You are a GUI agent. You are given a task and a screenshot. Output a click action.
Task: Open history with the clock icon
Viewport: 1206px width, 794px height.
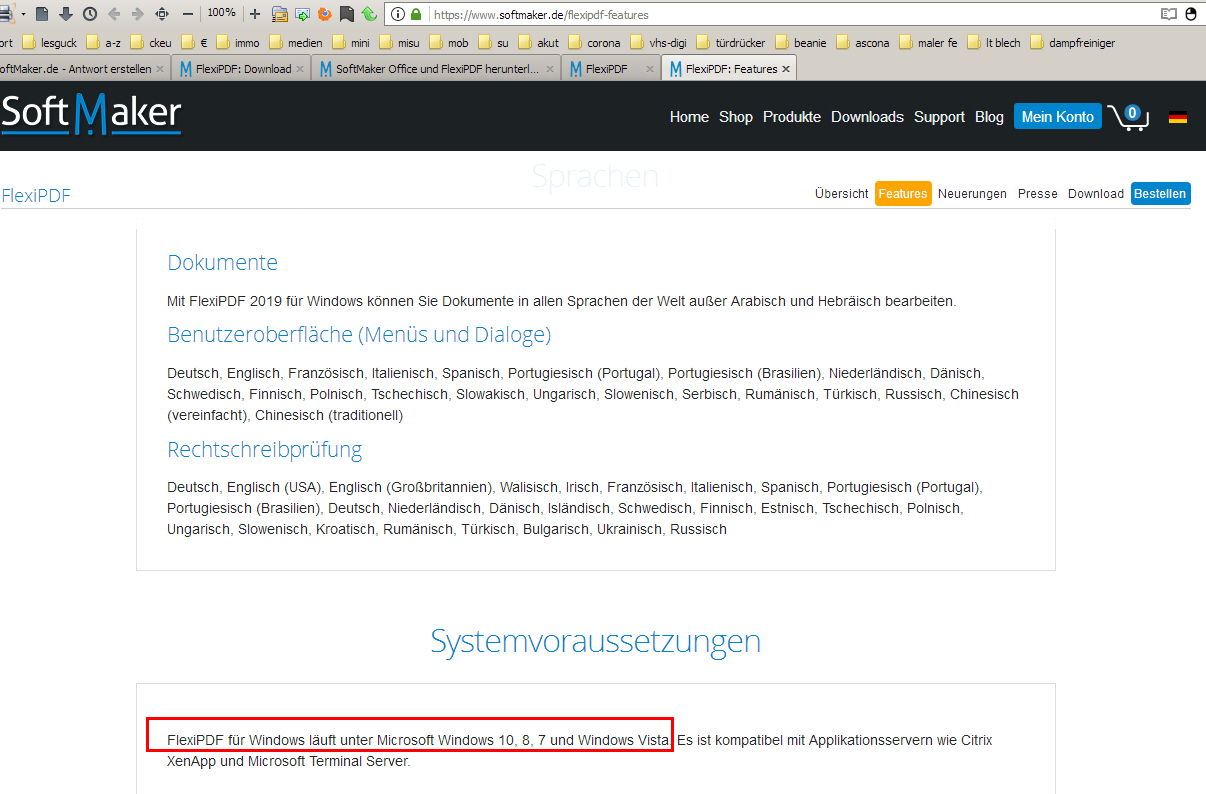click(90, 14)
